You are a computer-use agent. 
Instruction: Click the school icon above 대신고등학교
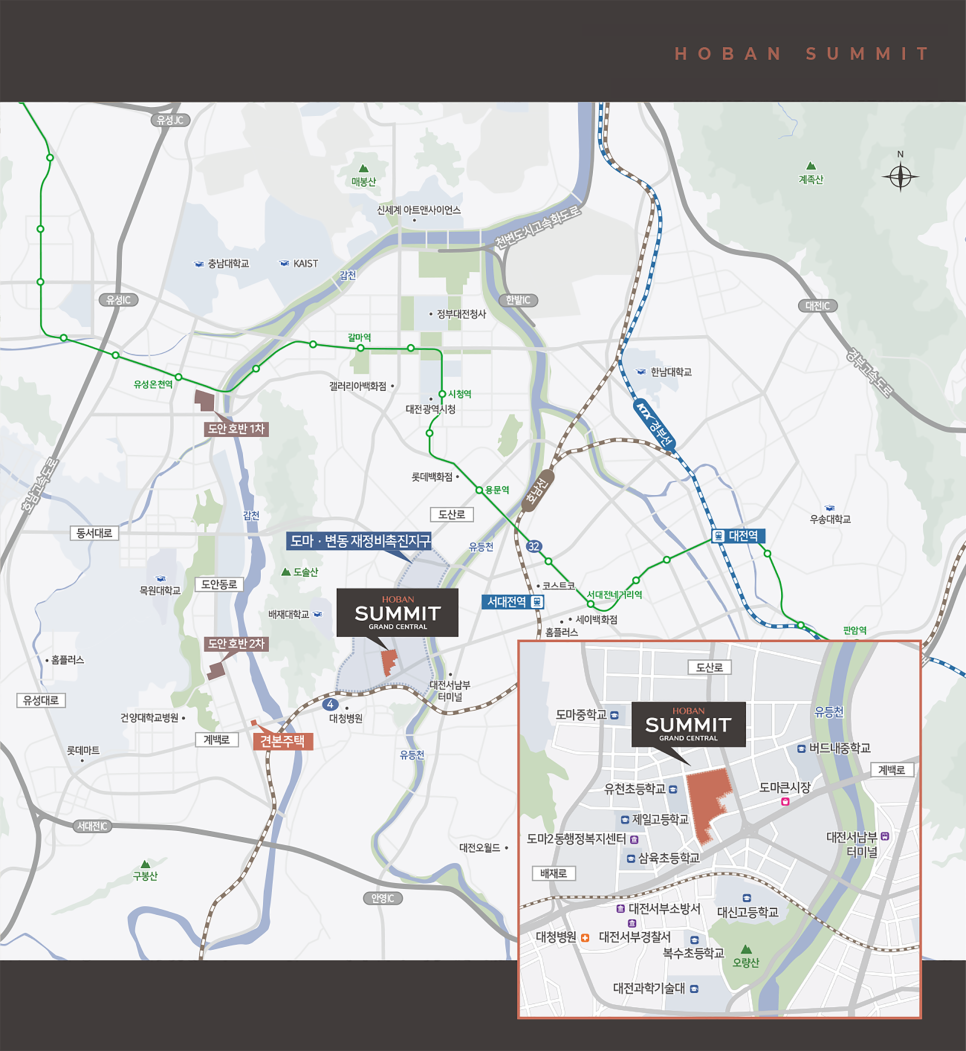[x=747, y=898]
